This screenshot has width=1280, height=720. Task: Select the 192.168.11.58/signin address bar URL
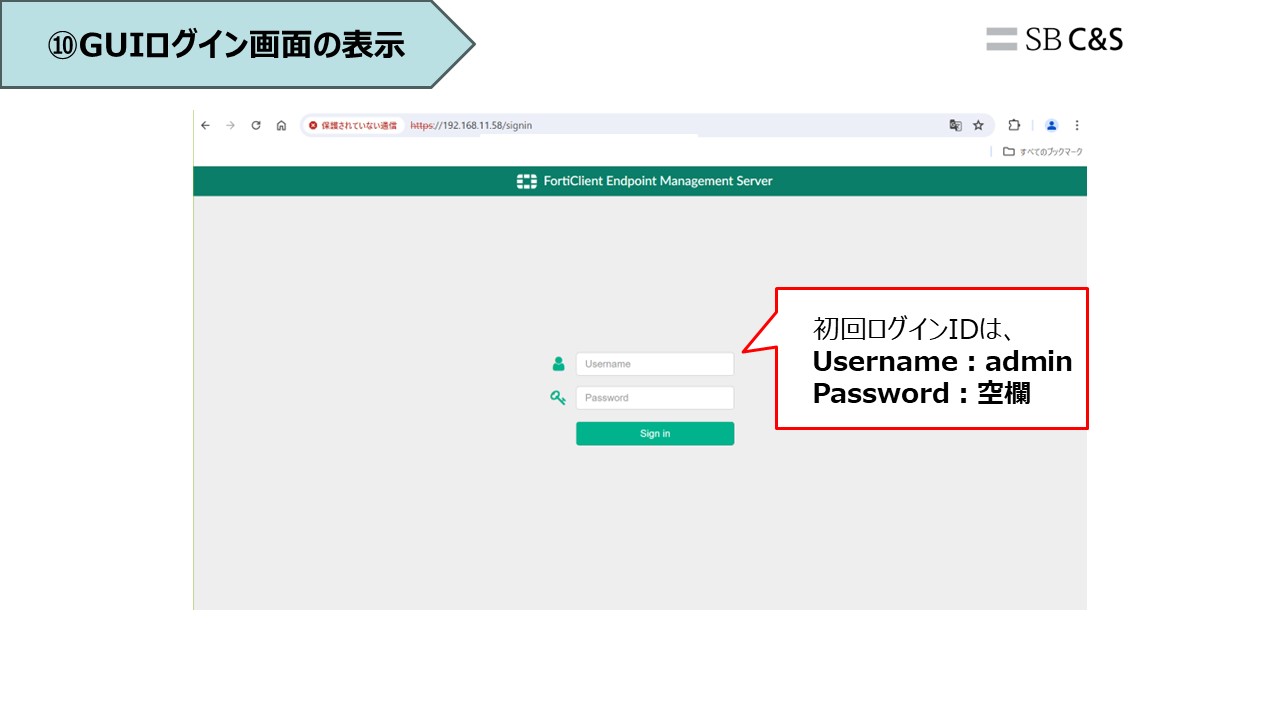(471, 125)
